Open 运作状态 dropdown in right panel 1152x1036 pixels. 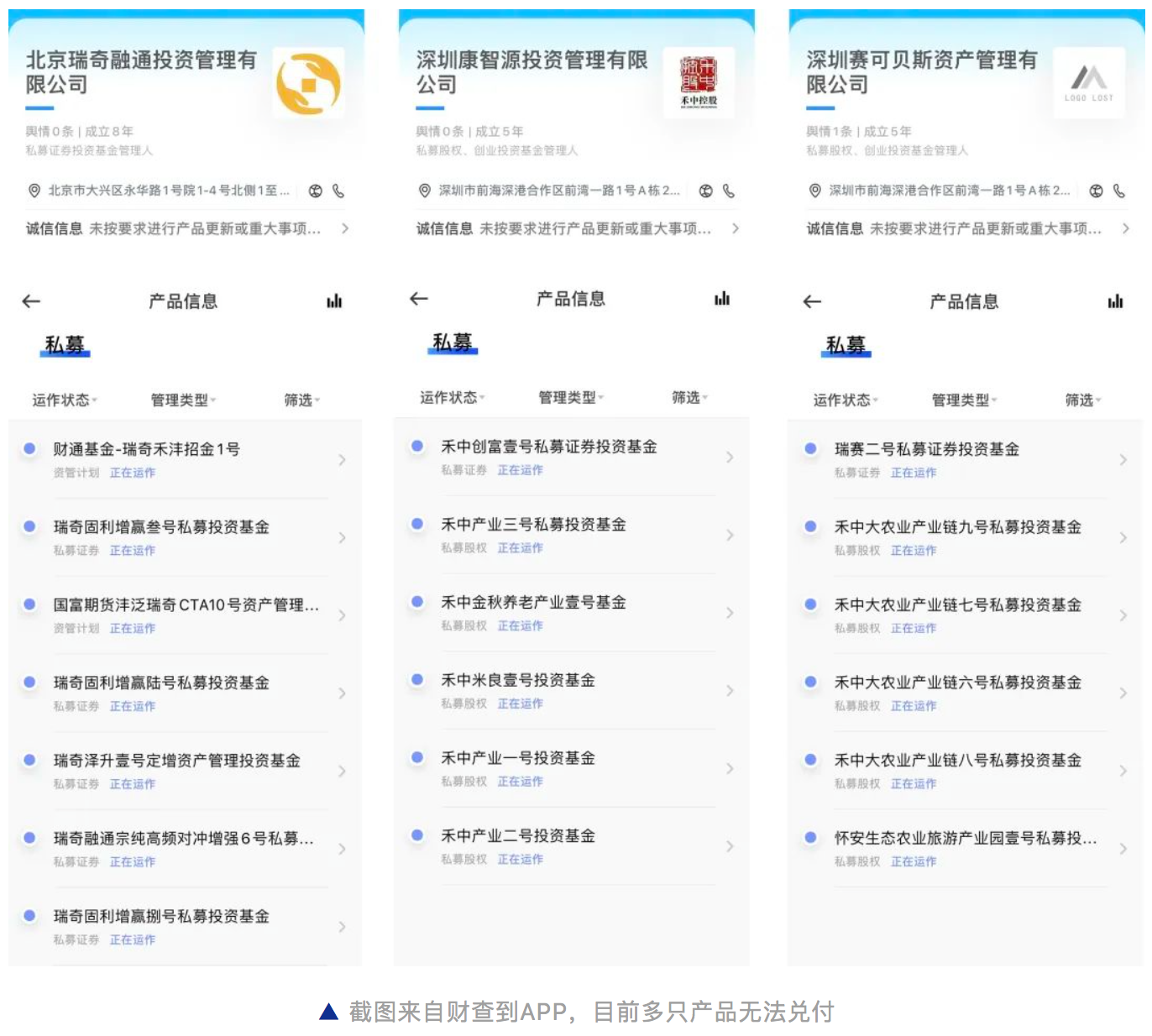(x=846, y=400)
